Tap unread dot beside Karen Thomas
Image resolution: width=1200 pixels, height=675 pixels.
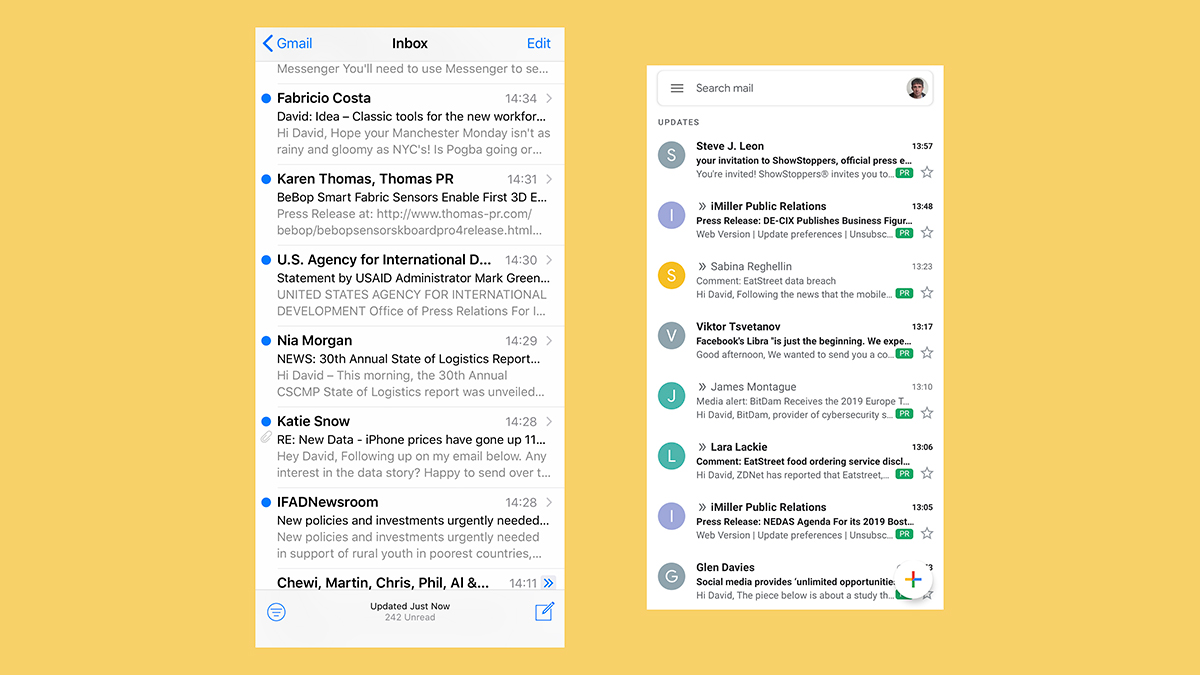pyautogui.click(x=266, y=179)
